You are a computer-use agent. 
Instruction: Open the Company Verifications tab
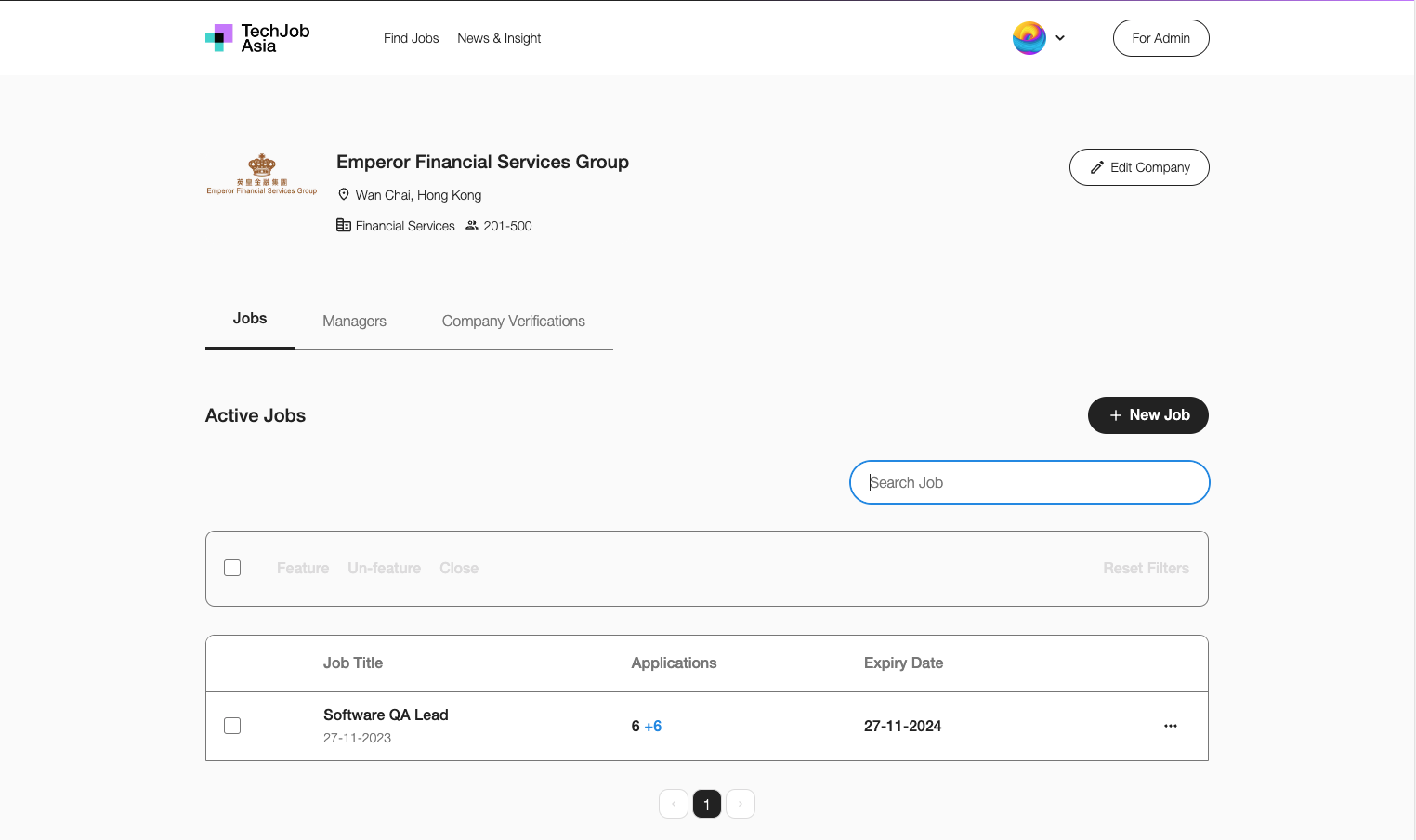click(514, 321)
